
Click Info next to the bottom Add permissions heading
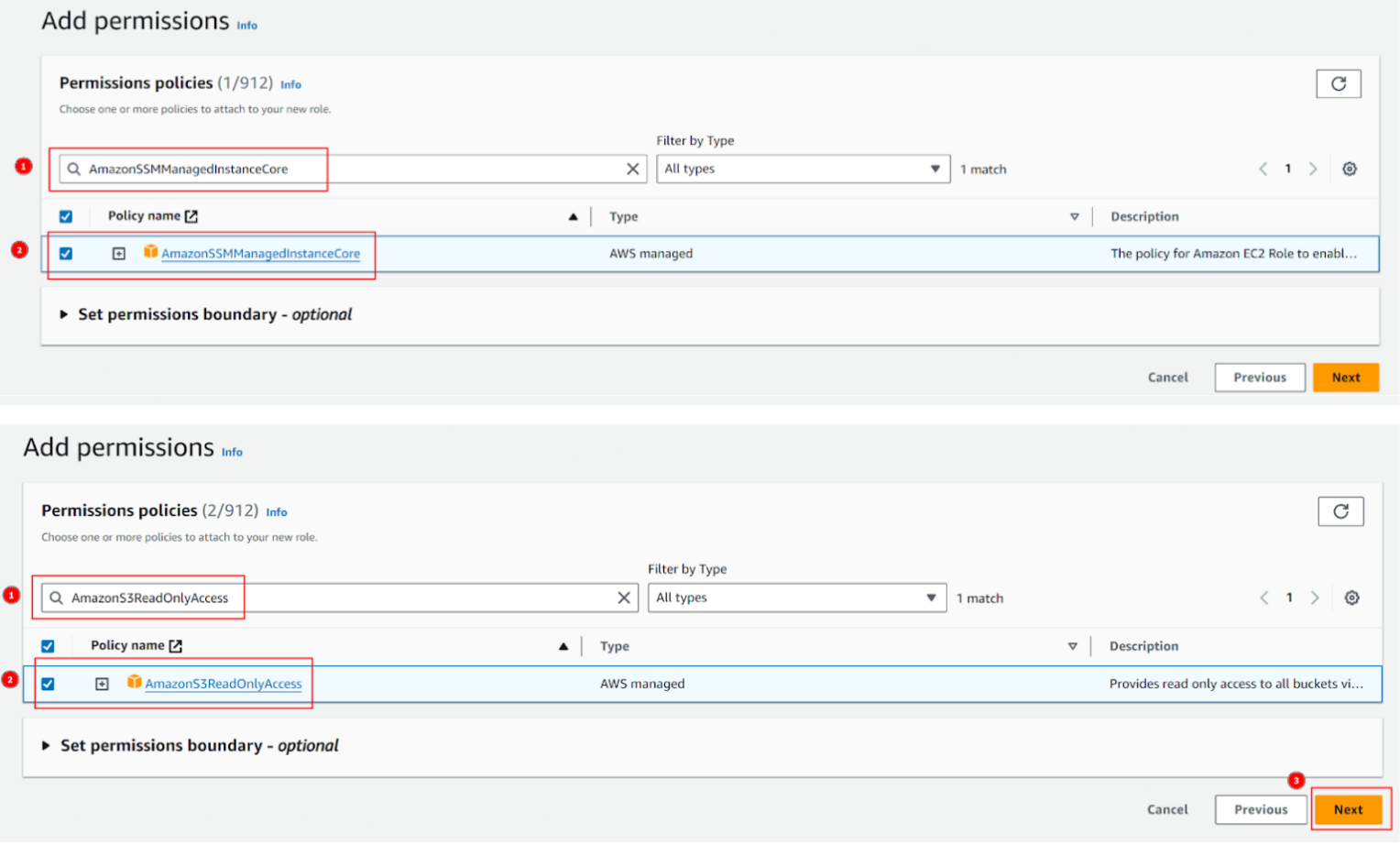pyautogui.click(x=232, y=452)
